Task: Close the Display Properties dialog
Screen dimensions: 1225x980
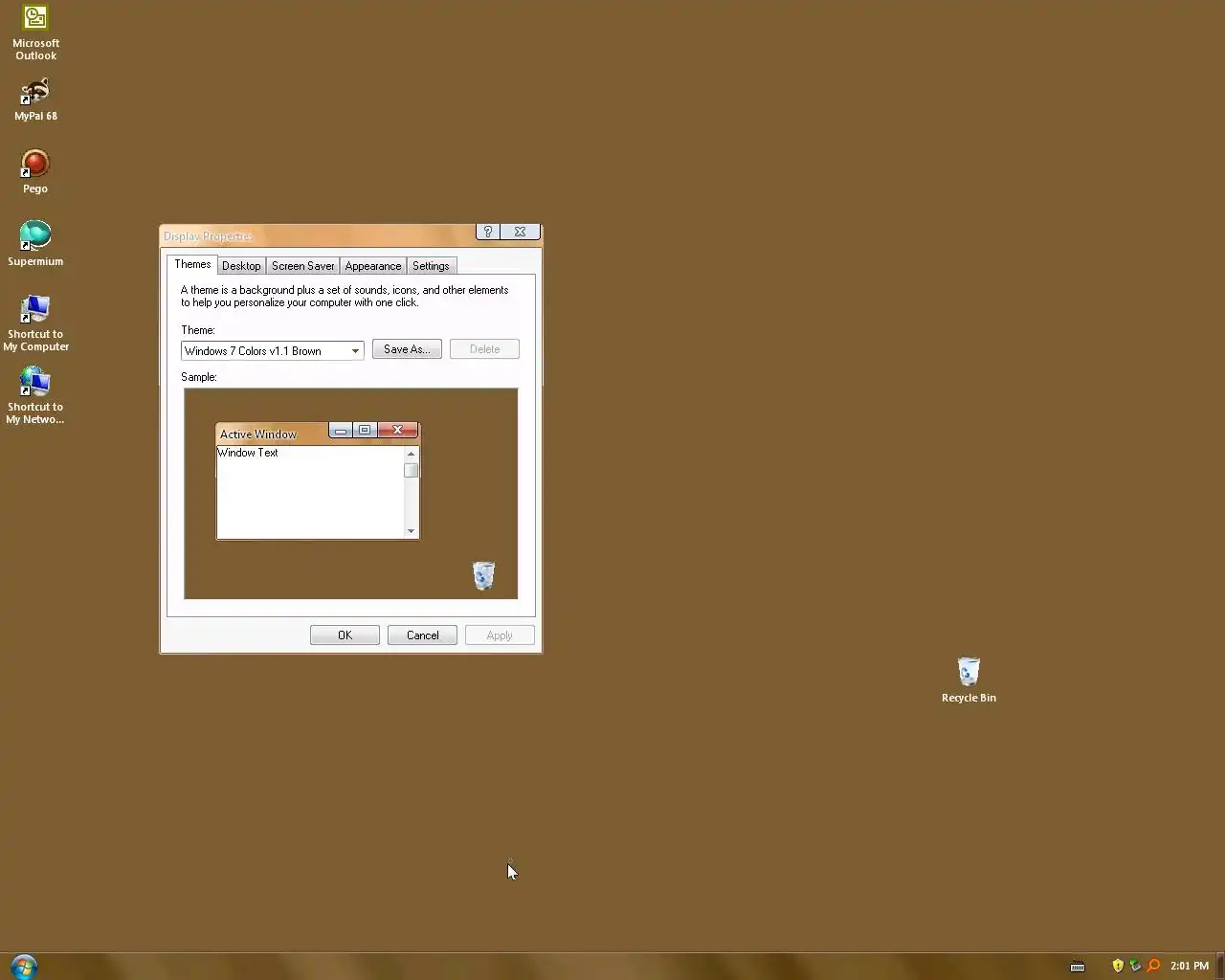Action: coord(520,232)
